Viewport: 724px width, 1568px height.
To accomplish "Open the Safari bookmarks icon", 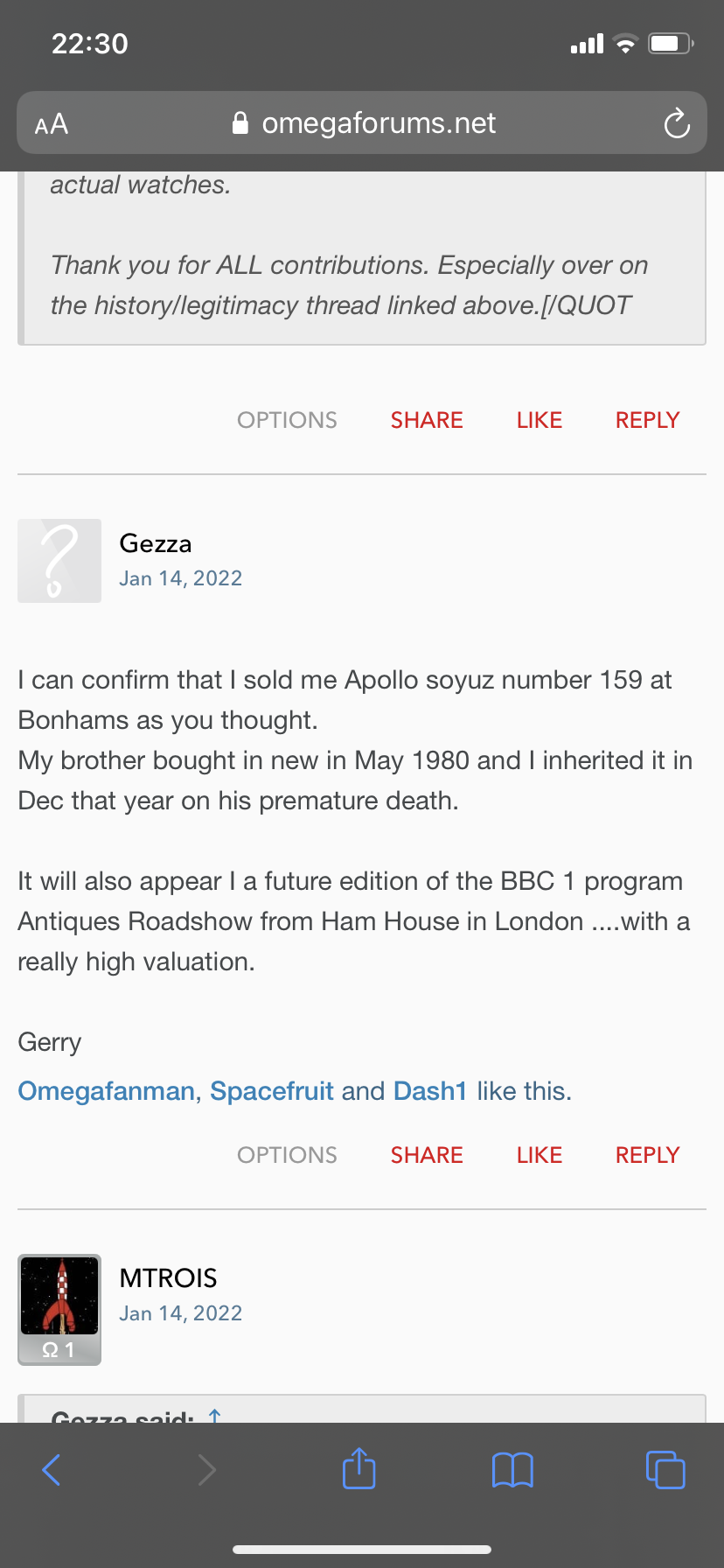I will click(512, 1469).
